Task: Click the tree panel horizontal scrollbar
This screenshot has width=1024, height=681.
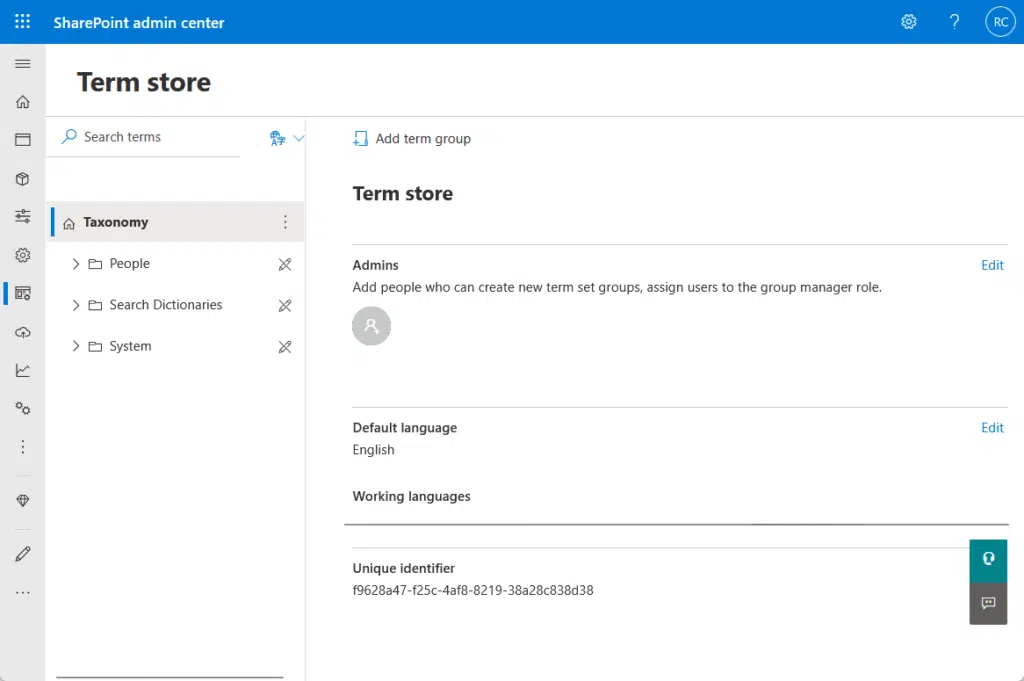Action: pyautogui.click(x=170, y=677)
